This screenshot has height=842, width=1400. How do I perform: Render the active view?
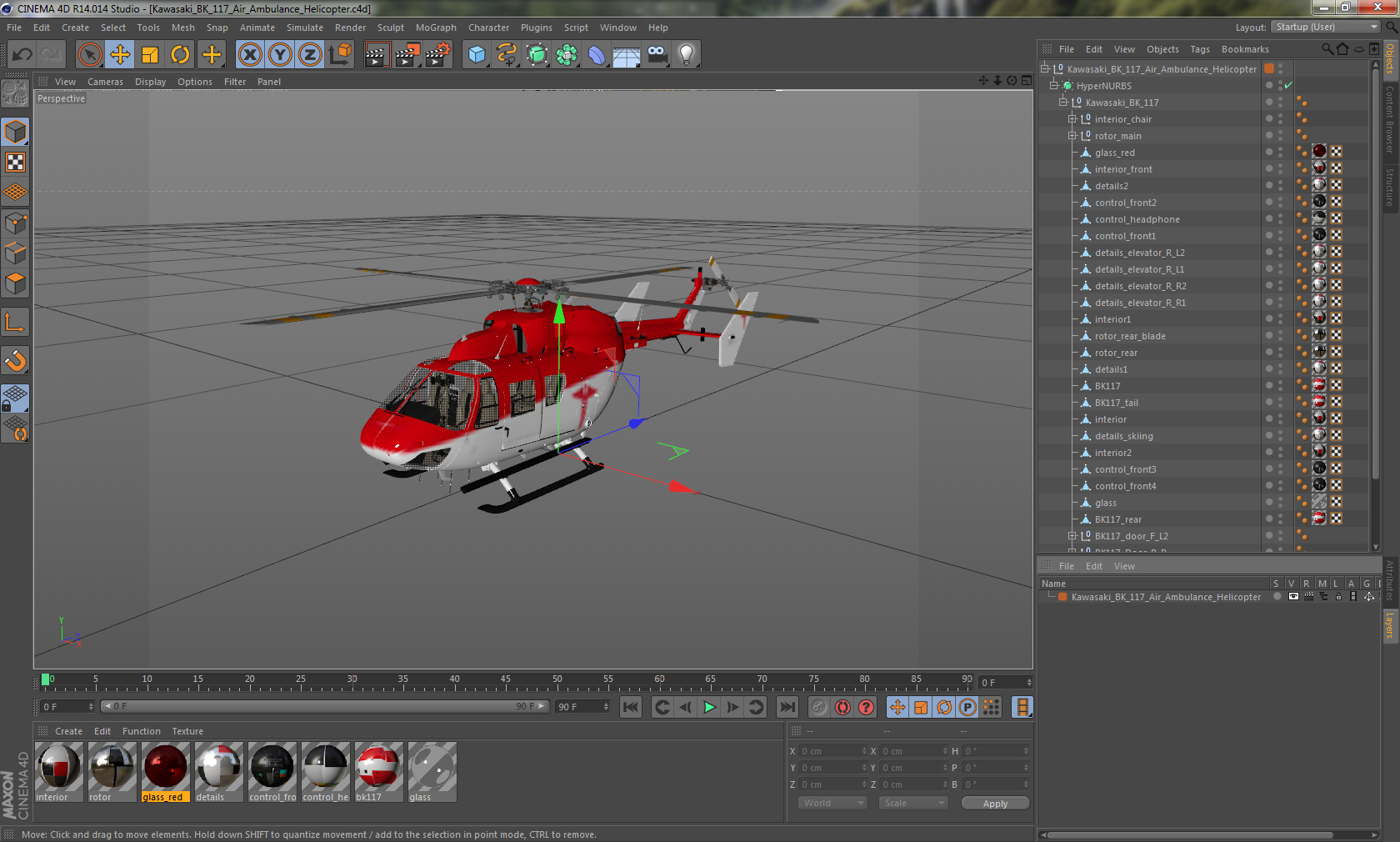click(377, 55)
